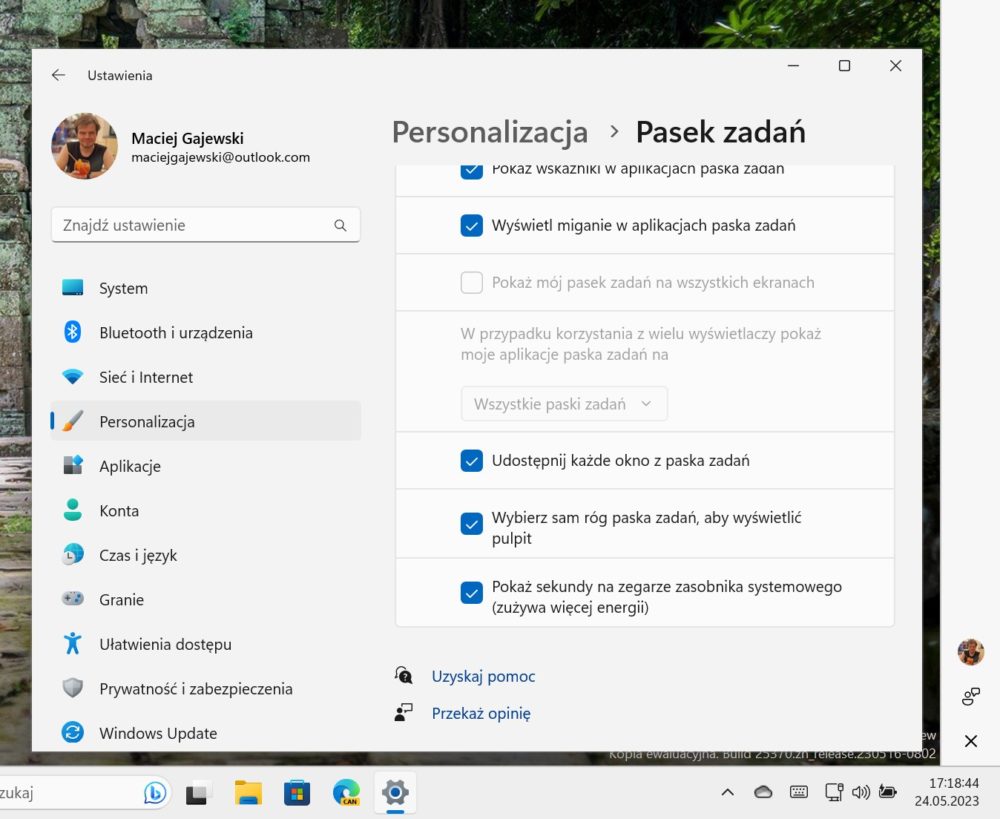The image size is (1000, 819).
Task: Click the Granie gamepad icon
Action: (73, 599)
